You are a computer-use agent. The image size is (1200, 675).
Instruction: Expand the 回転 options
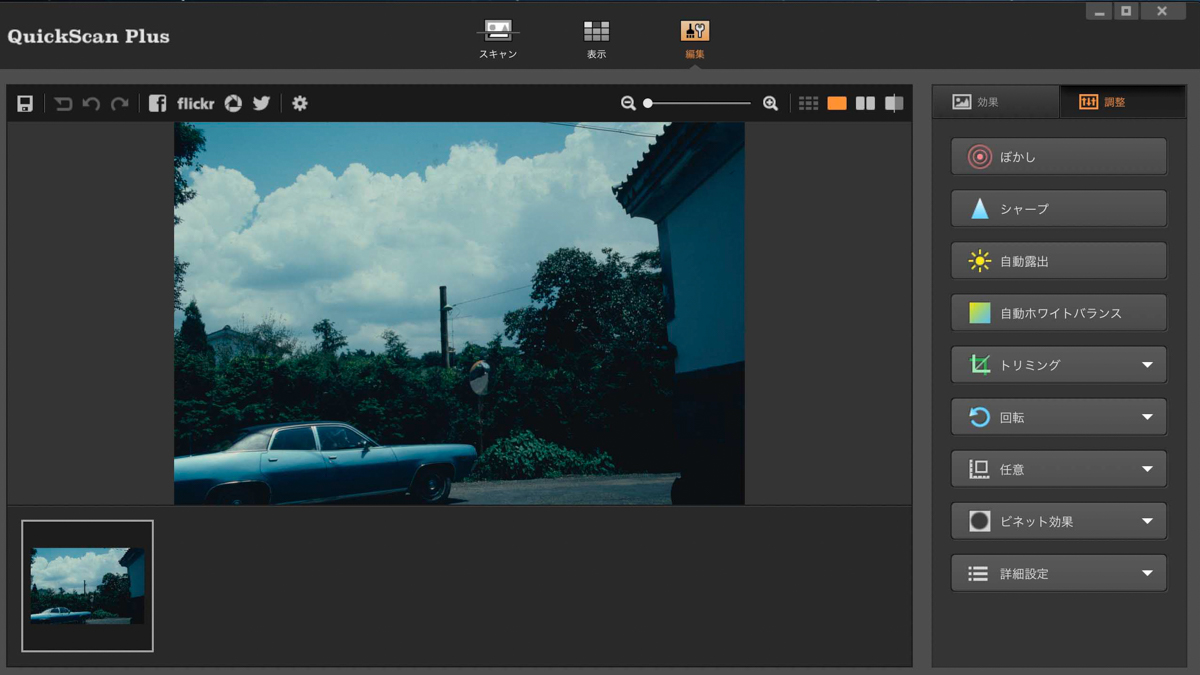(1059, 417)
